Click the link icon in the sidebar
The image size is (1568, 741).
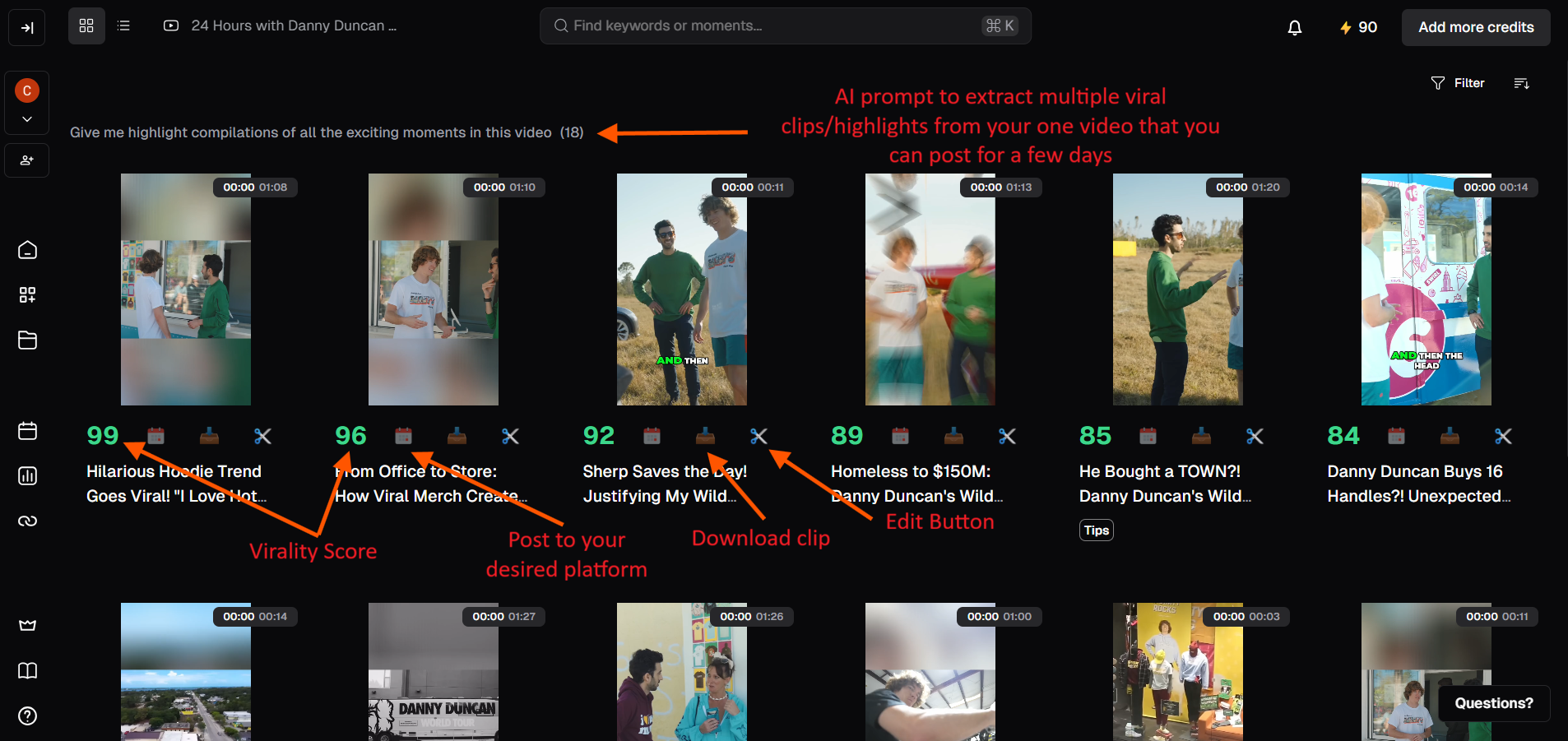27,521
